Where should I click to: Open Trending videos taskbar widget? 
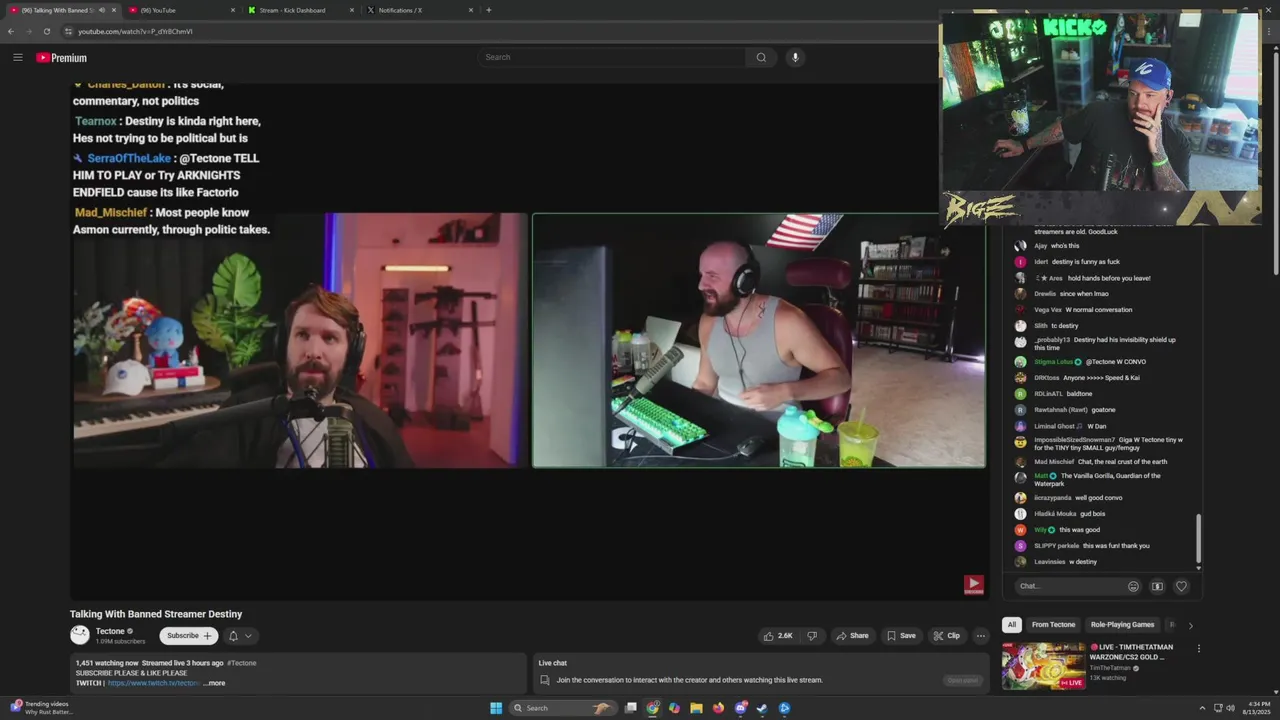coord(42,708)
